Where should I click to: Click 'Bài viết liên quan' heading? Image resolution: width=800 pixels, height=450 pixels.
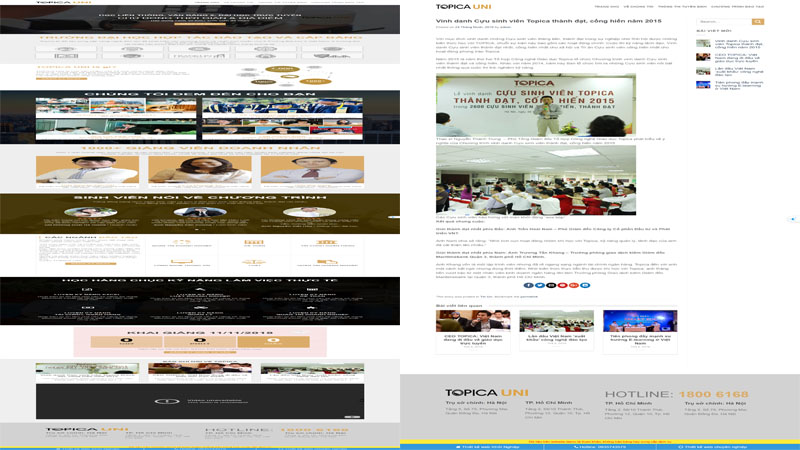pyautogui.click(x=459, y=306)
